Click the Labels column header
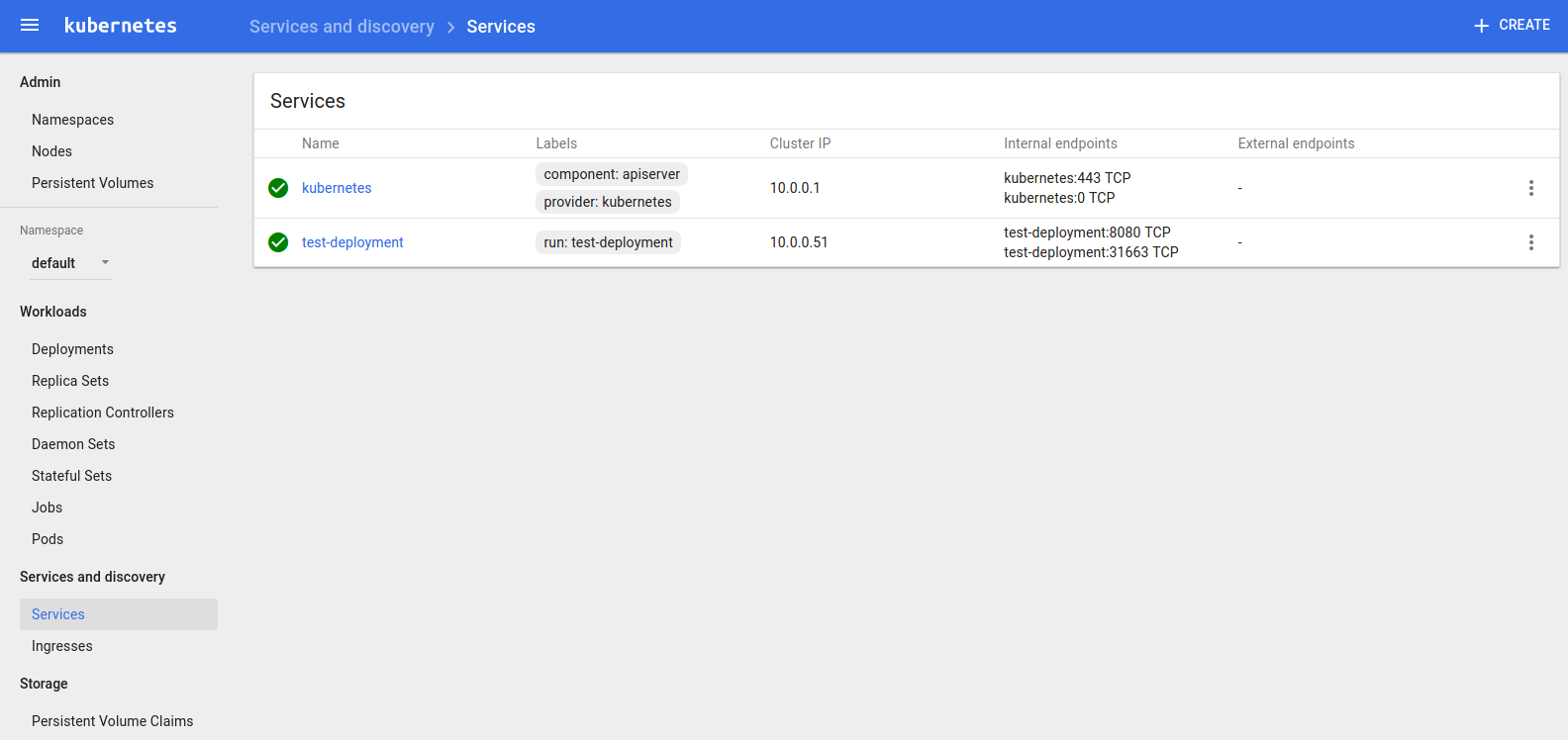 coord(556,143)
